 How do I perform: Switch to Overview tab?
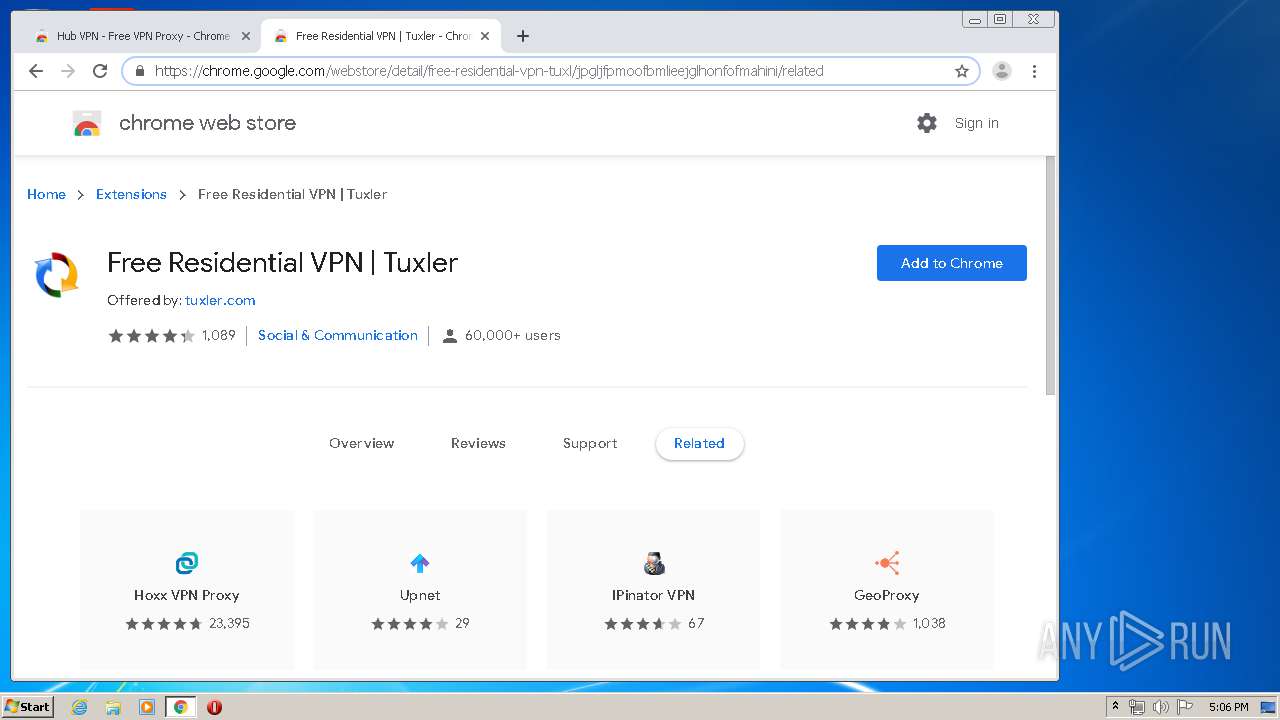point(362,443)
